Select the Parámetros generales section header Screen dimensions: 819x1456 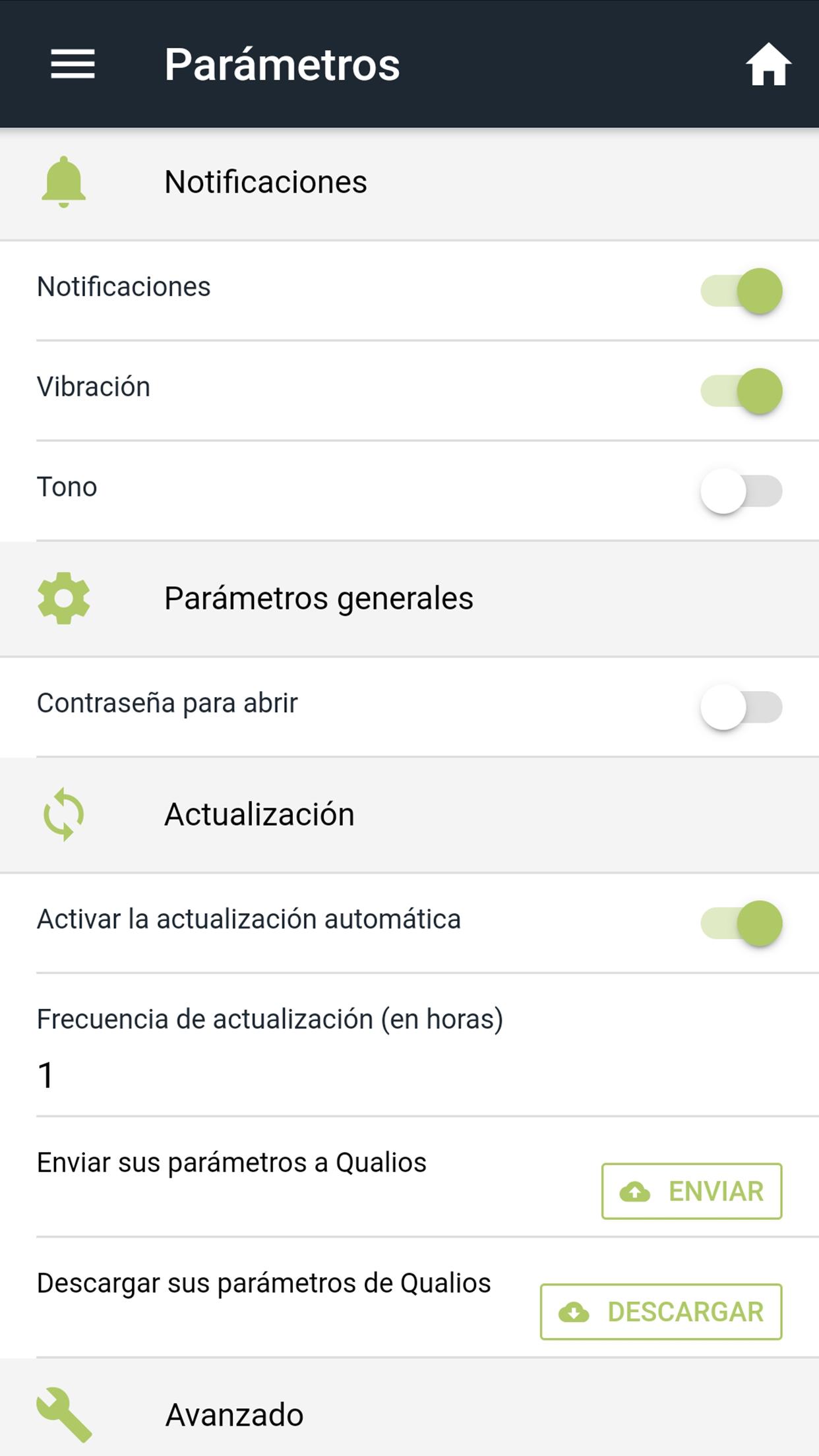click(318, 598)
